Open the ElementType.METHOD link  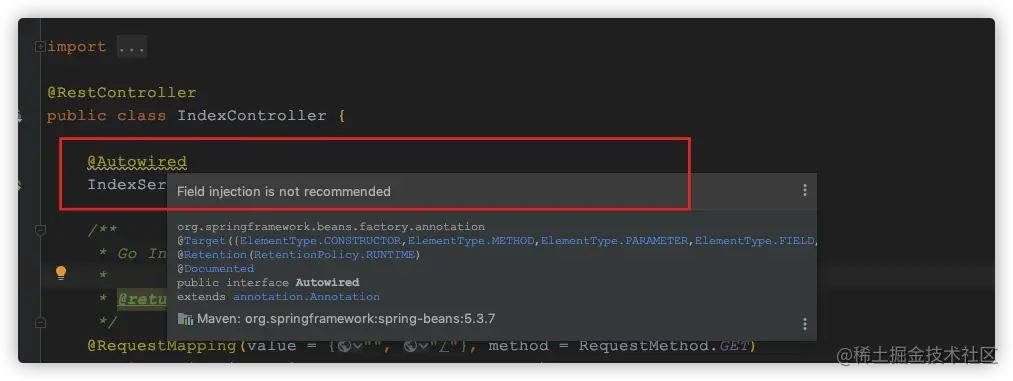471,241
